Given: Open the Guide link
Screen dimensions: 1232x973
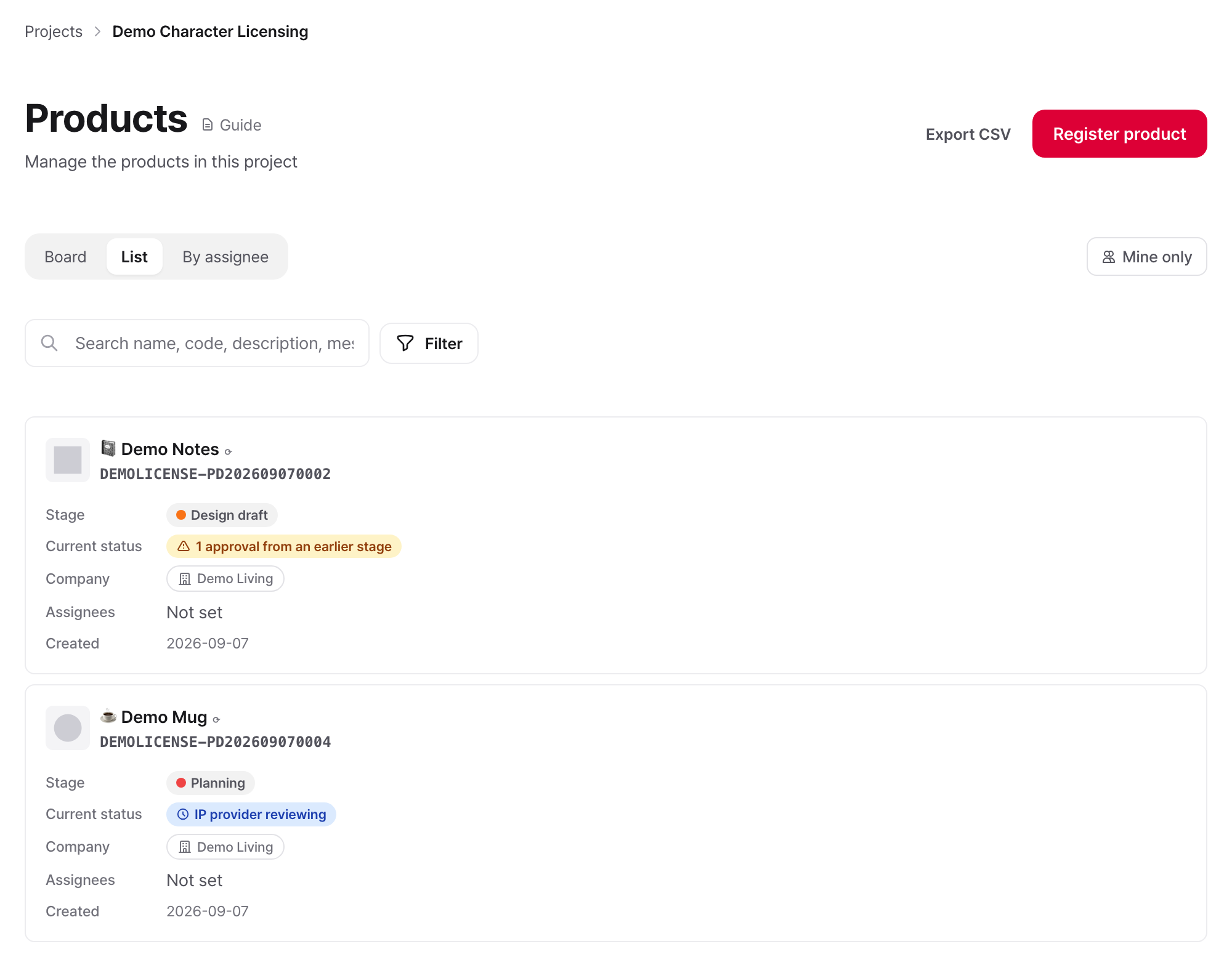Looking at the screenshot, I should (232, 125).
